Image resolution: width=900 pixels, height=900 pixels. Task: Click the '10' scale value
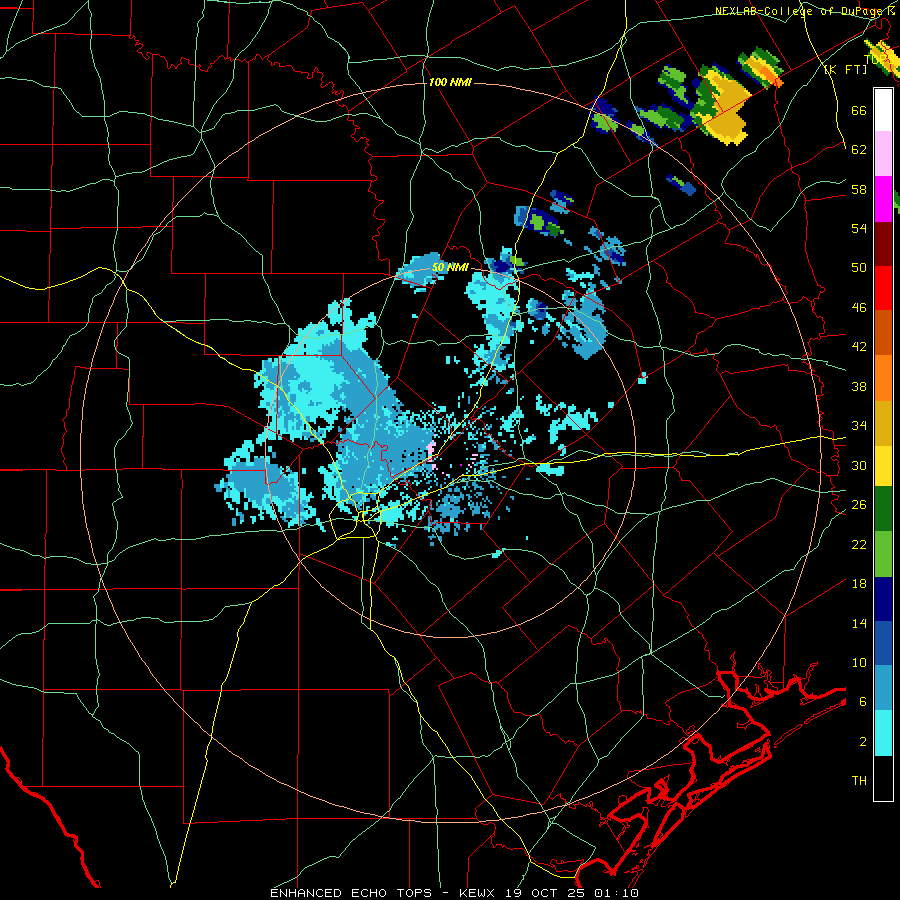click(859, 662)
